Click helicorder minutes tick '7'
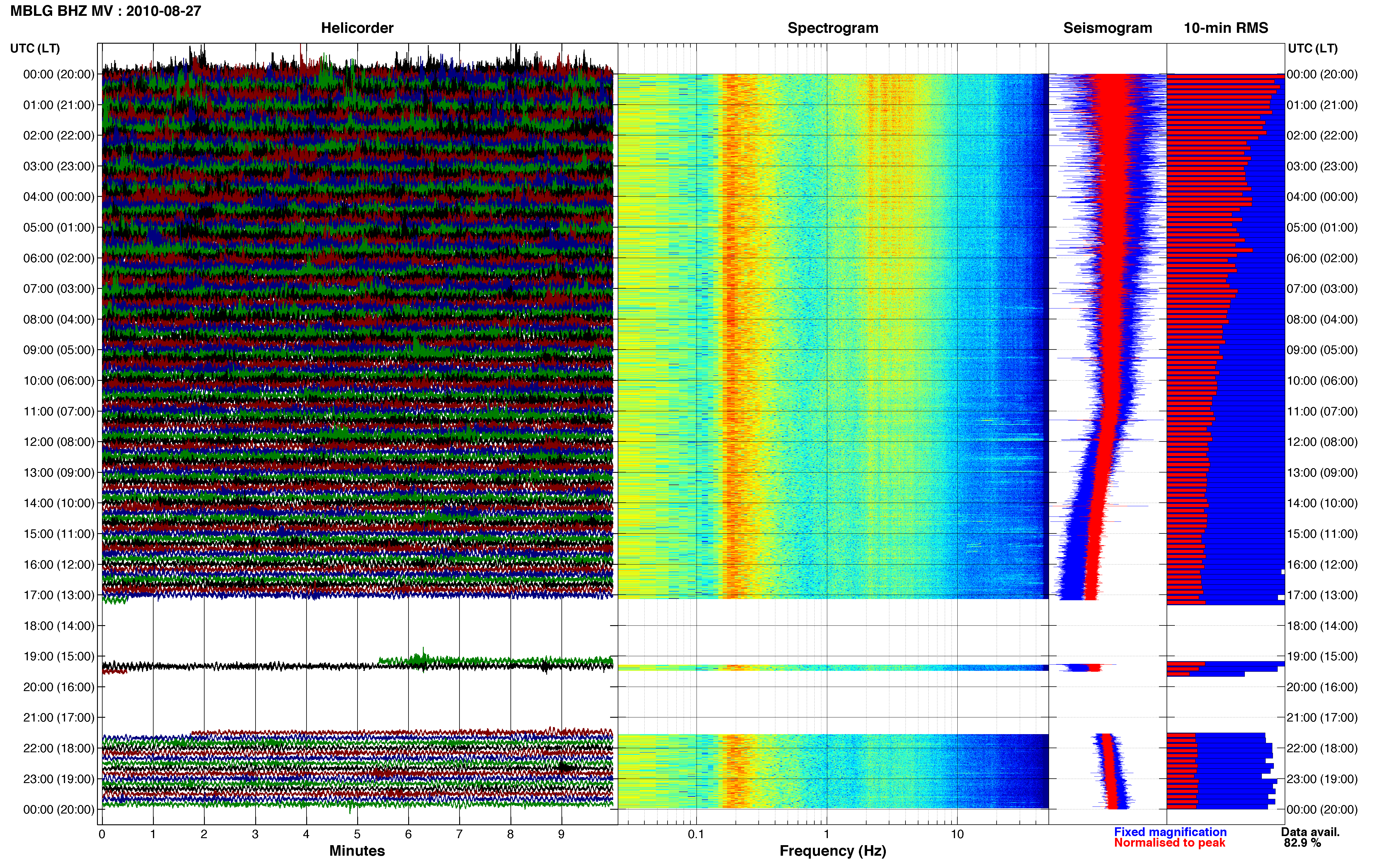 pos(459,835)
